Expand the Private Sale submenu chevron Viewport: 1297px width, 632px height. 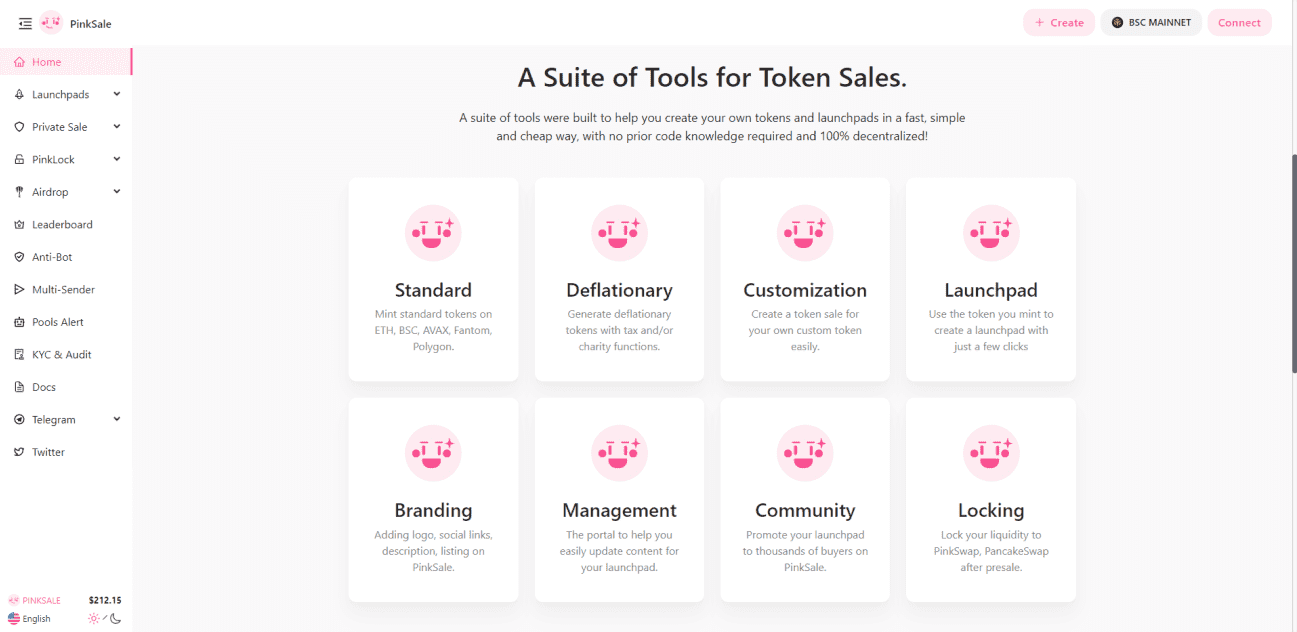[x=117, y=127]
